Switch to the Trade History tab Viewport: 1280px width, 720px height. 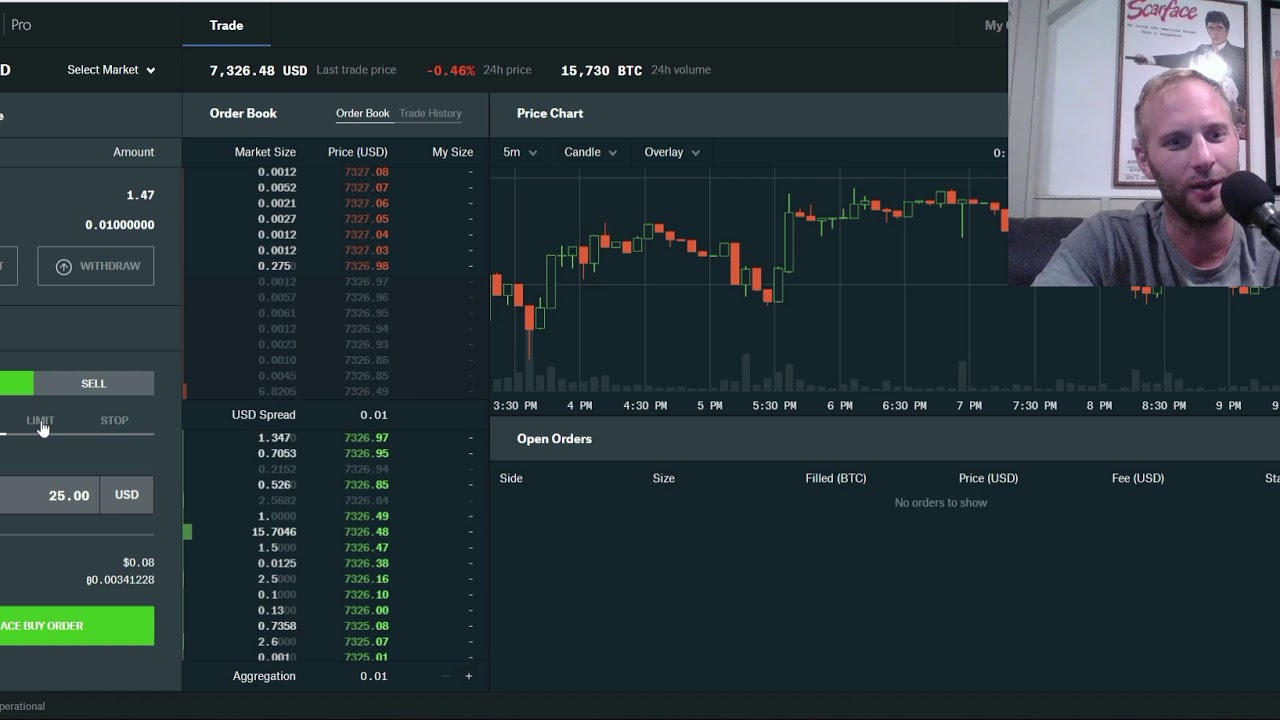pyautogui.click(x=430, y=113)
